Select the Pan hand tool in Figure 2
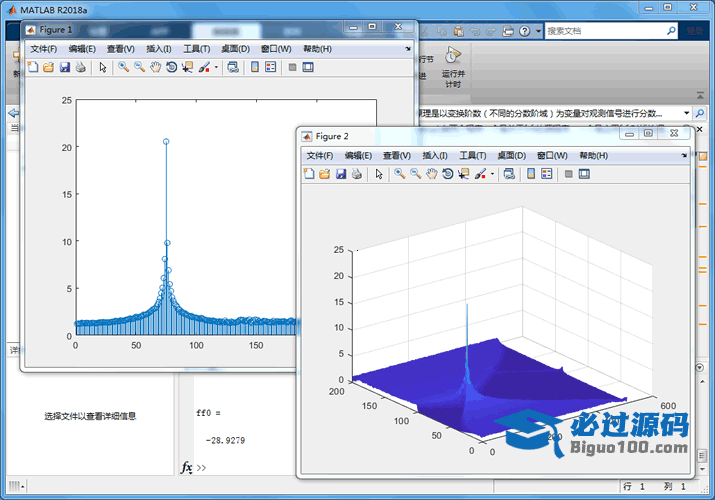 431,174
